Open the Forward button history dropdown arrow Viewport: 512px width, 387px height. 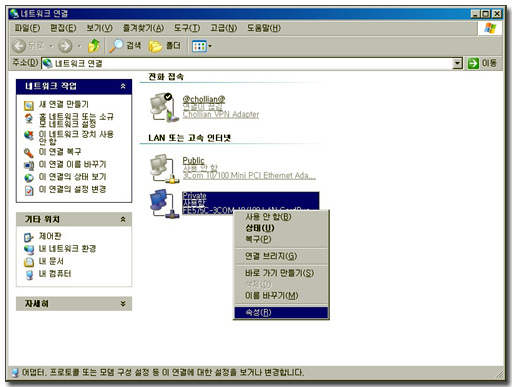coord(79,46)
